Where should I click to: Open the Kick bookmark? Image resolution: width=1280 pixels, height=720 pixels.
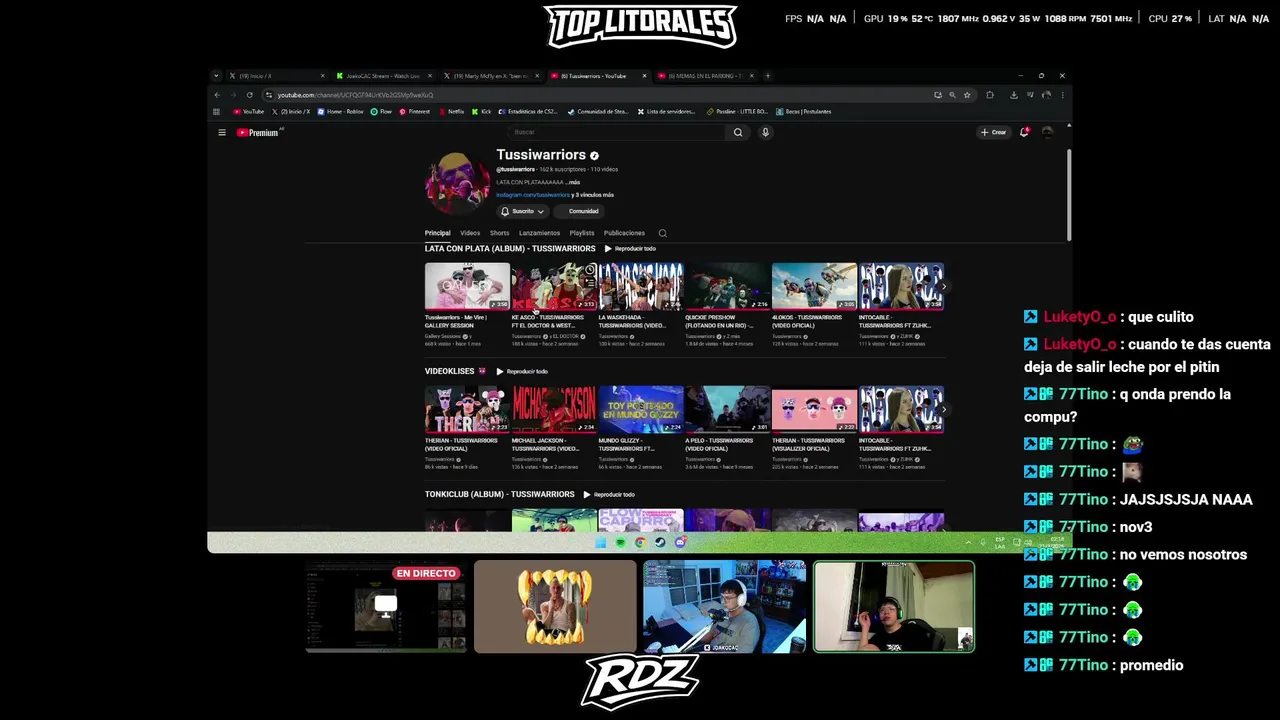(481, 112)
